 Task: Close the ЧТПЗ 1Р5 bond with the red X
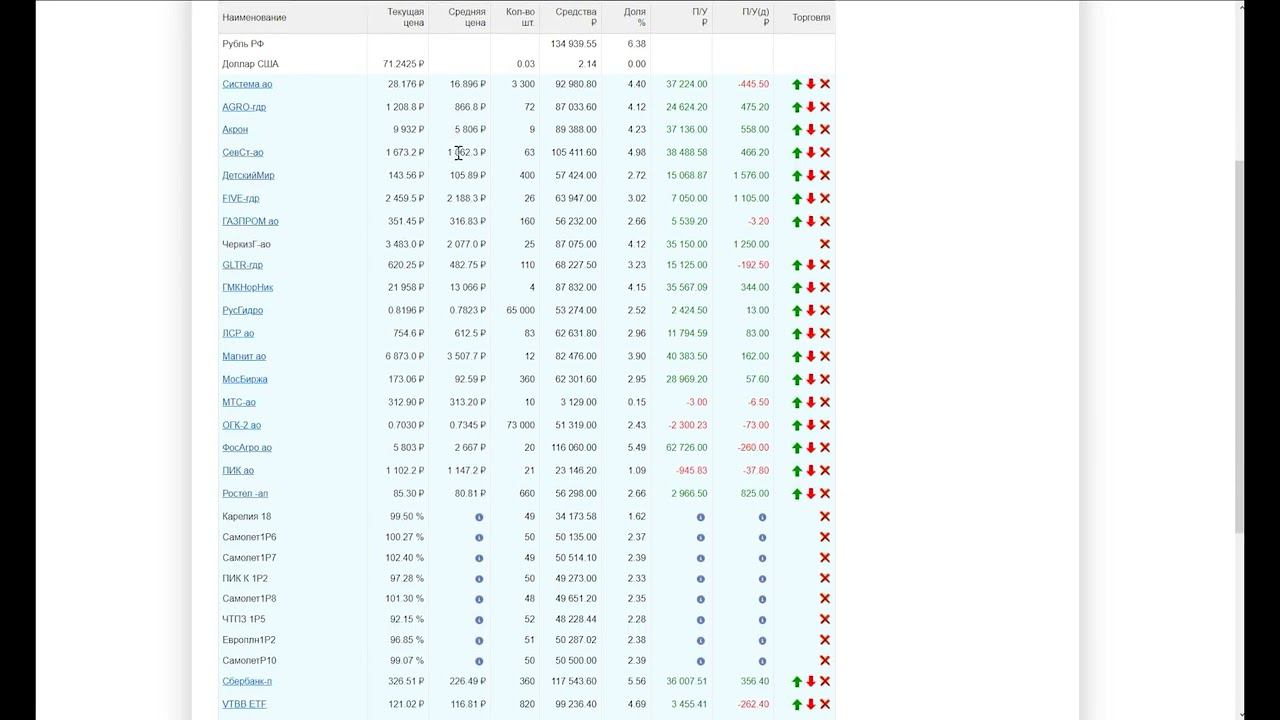coord(825,619)
